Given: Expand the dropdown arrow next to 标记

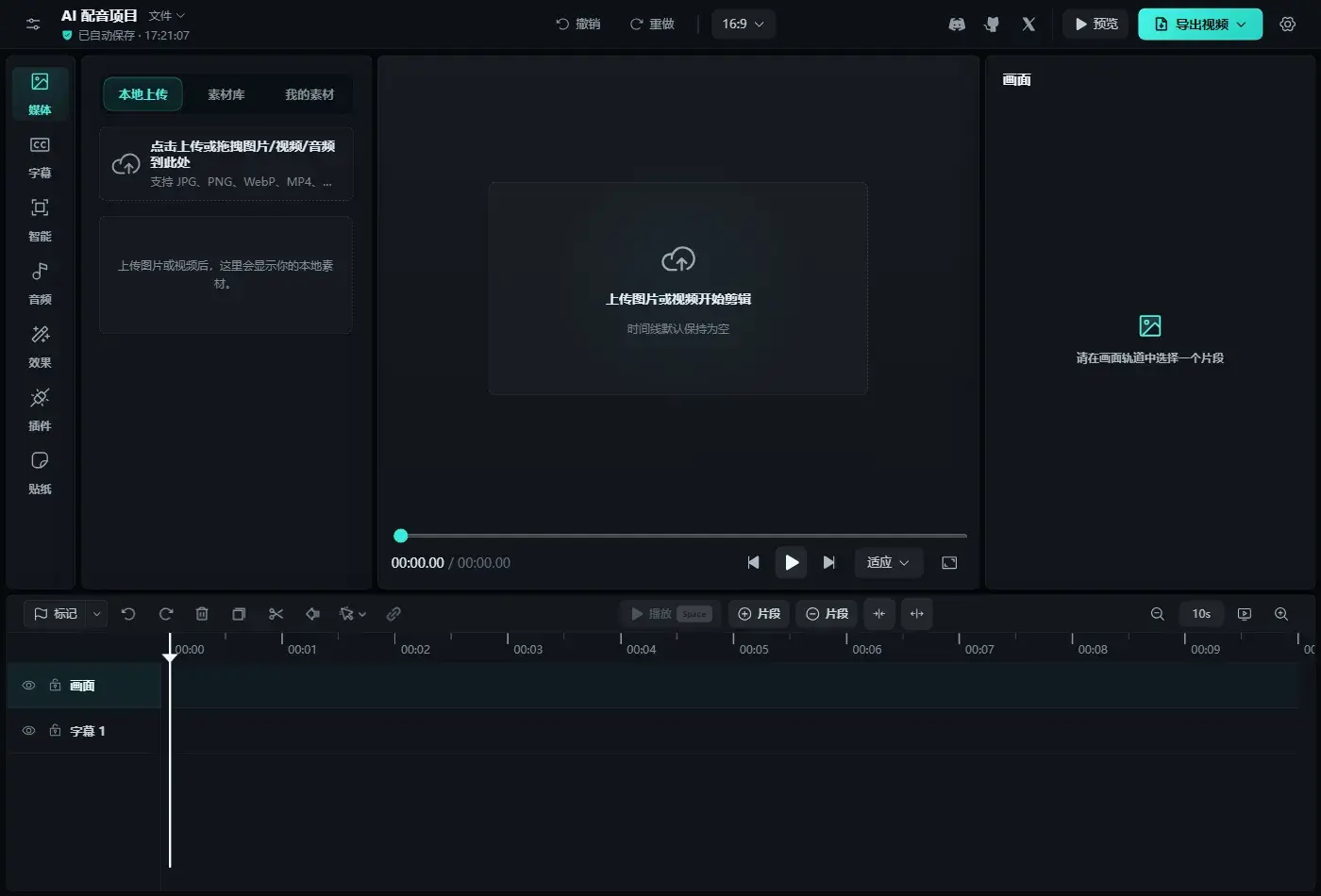Looking at the screenshot, I should point(96,614).
